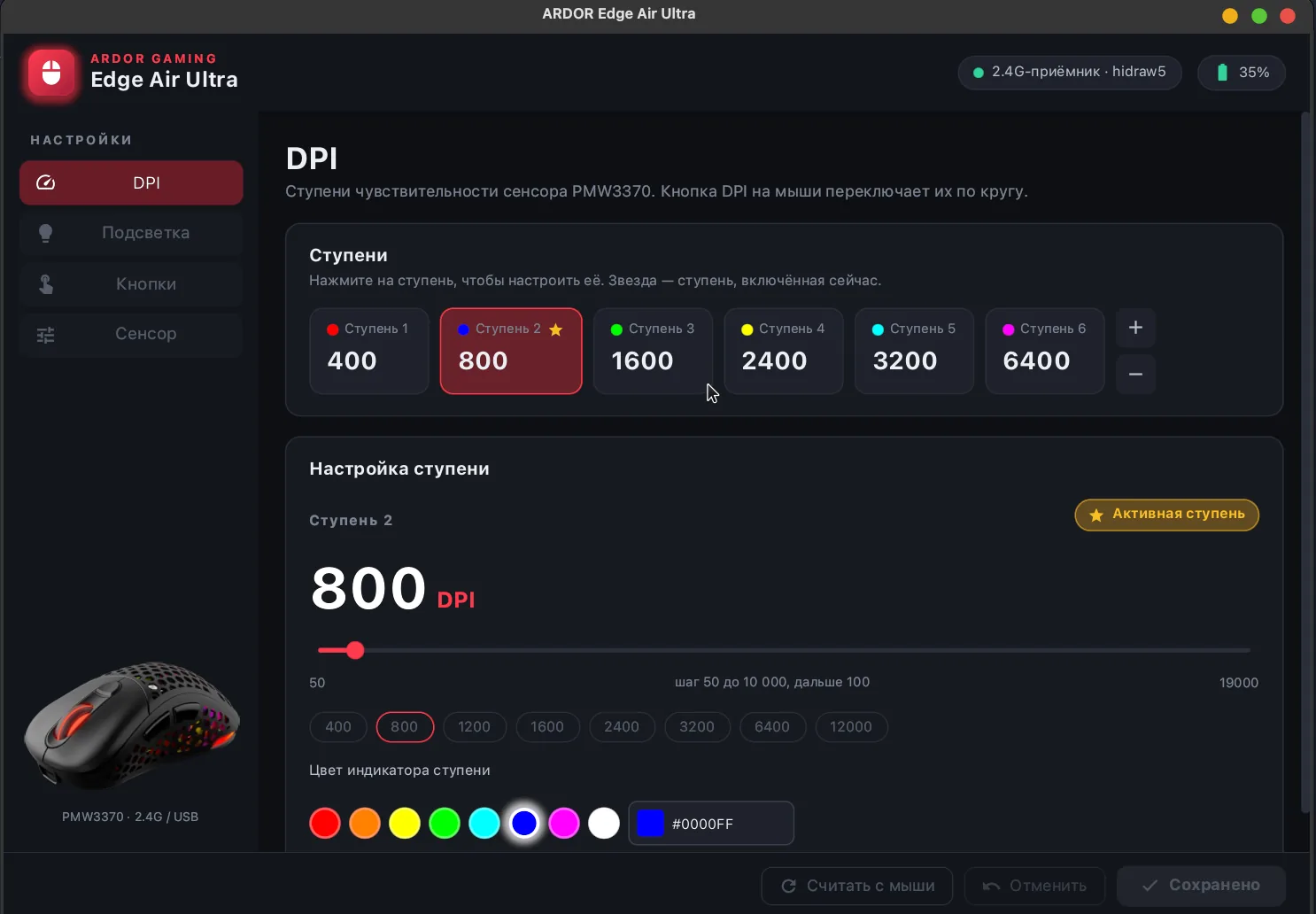The image size is (1316, 914).
Task: Select Ступень 6 card with 6400 DPI
Action: pos(1045,351)
